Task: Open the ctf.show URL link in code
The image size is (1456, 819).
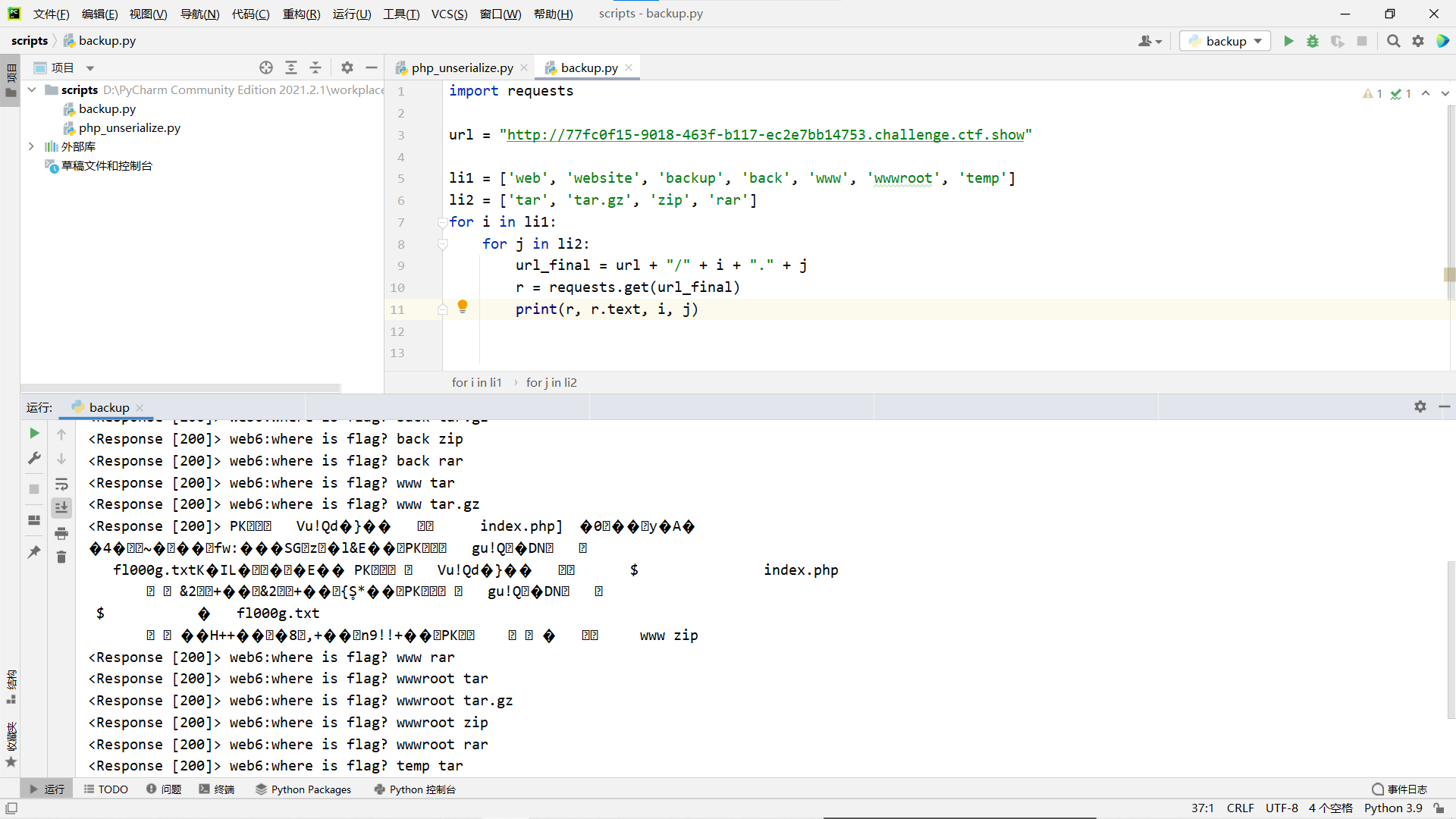Action: point(765,134)
